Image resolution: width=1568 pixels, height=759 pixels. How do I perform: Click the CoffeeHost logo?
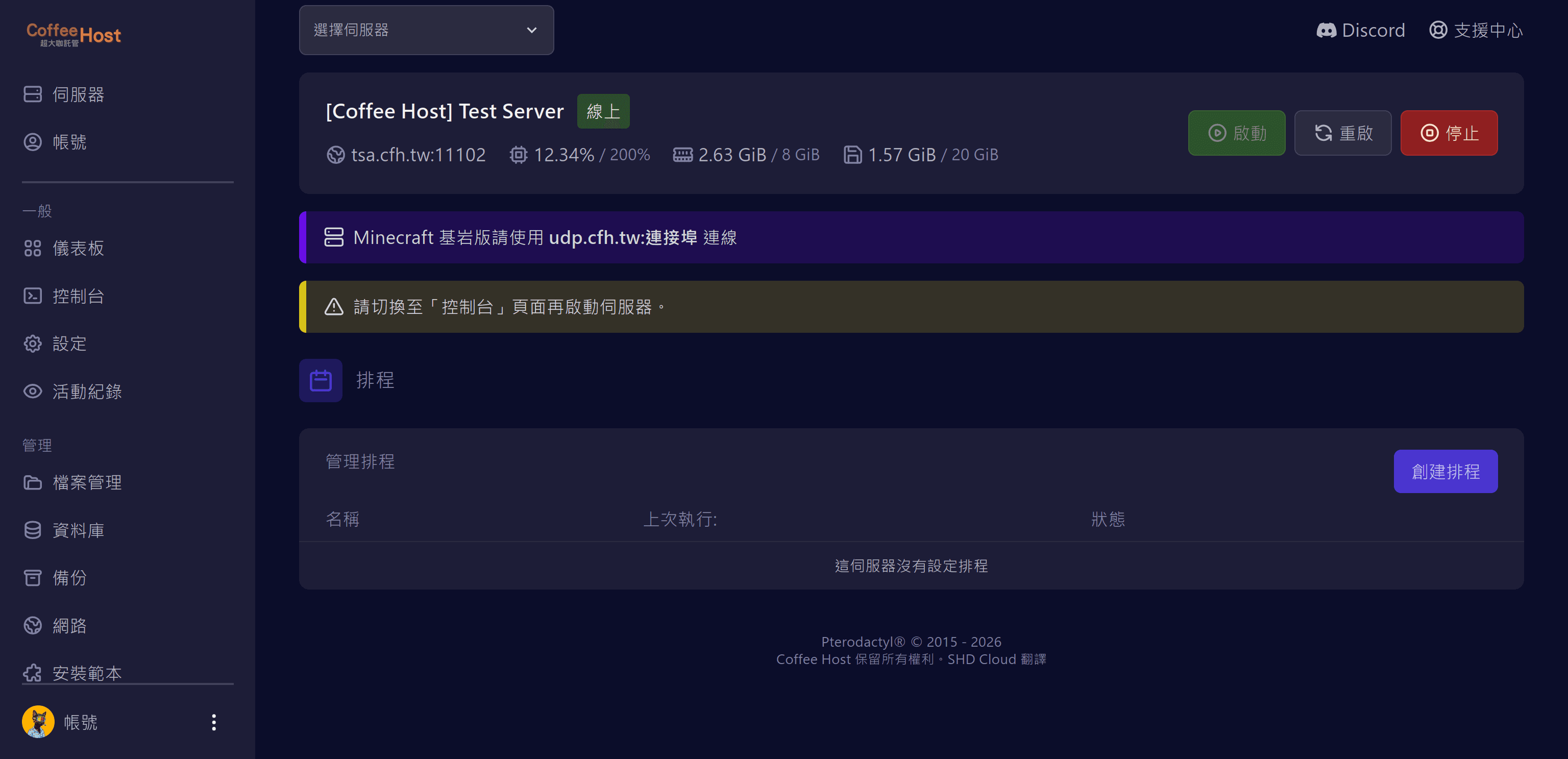(73, 34)
